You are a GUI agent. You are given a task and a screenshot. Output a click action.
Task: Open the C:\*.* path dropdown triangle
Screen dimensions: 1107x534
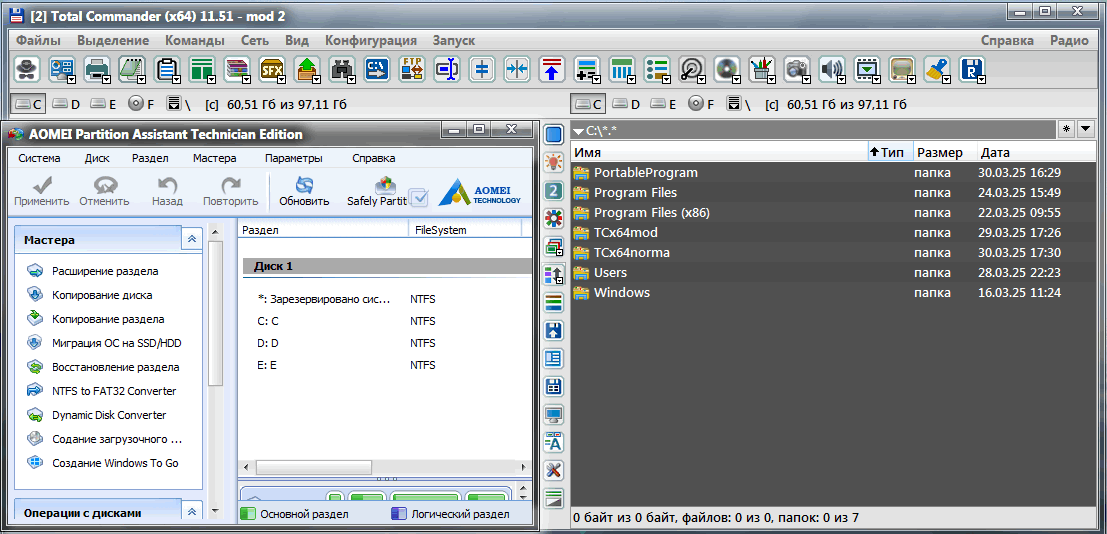coord(578,131)
